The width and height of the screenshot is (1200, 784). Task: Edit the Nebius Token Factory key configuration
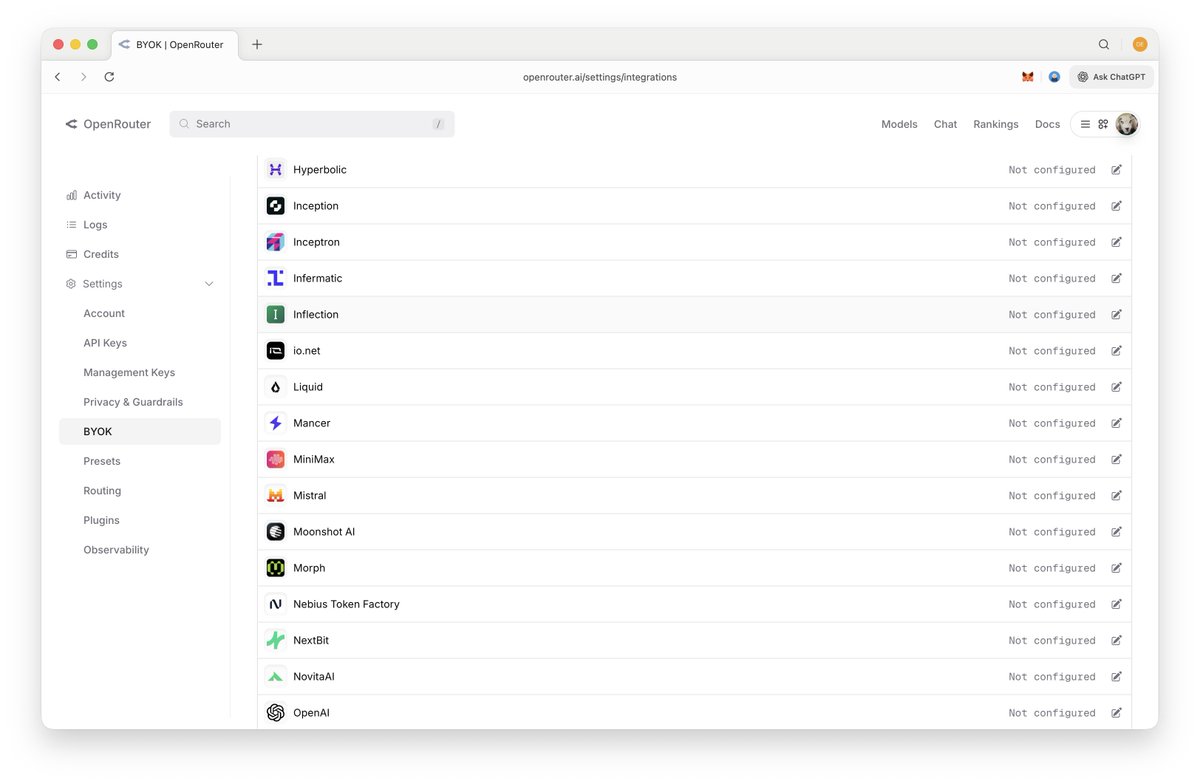[1116, 604]
